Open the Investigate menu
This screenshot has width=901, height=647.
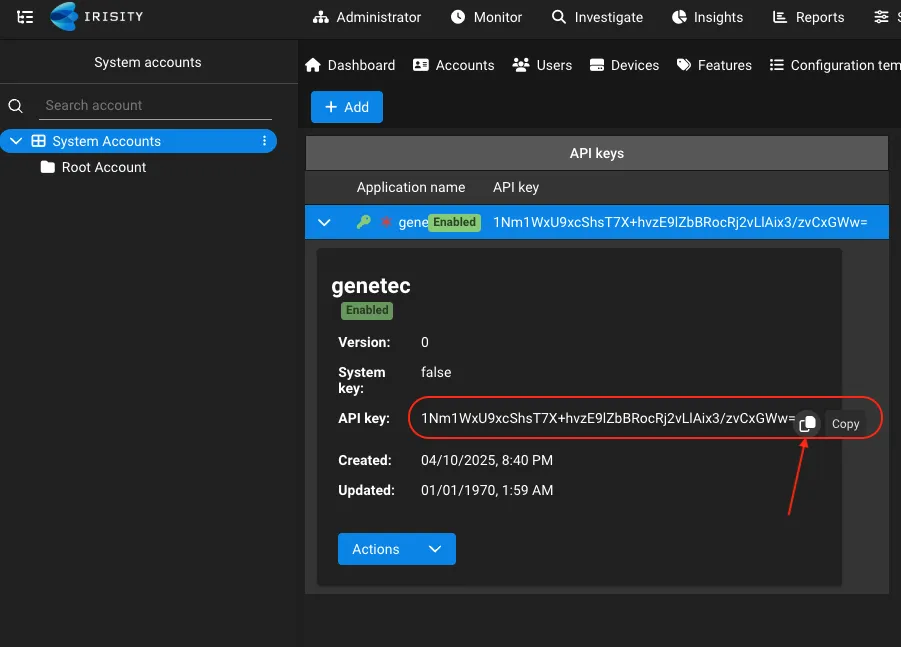(x=597, y=17)
